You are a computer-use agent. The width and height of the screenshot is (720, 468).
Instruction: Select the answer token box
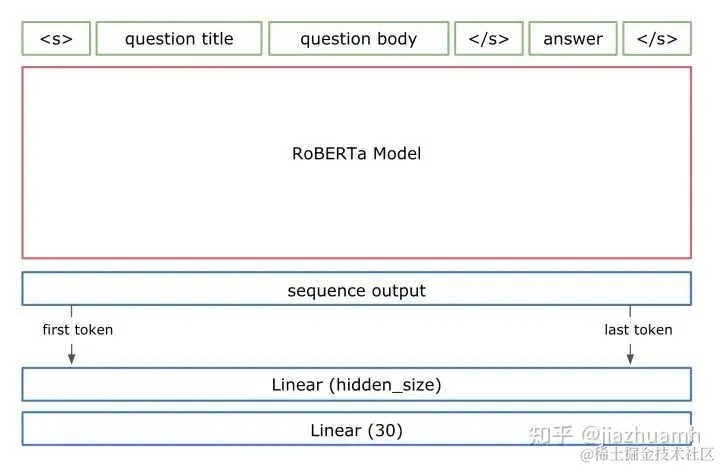click(x=573, y=39)
